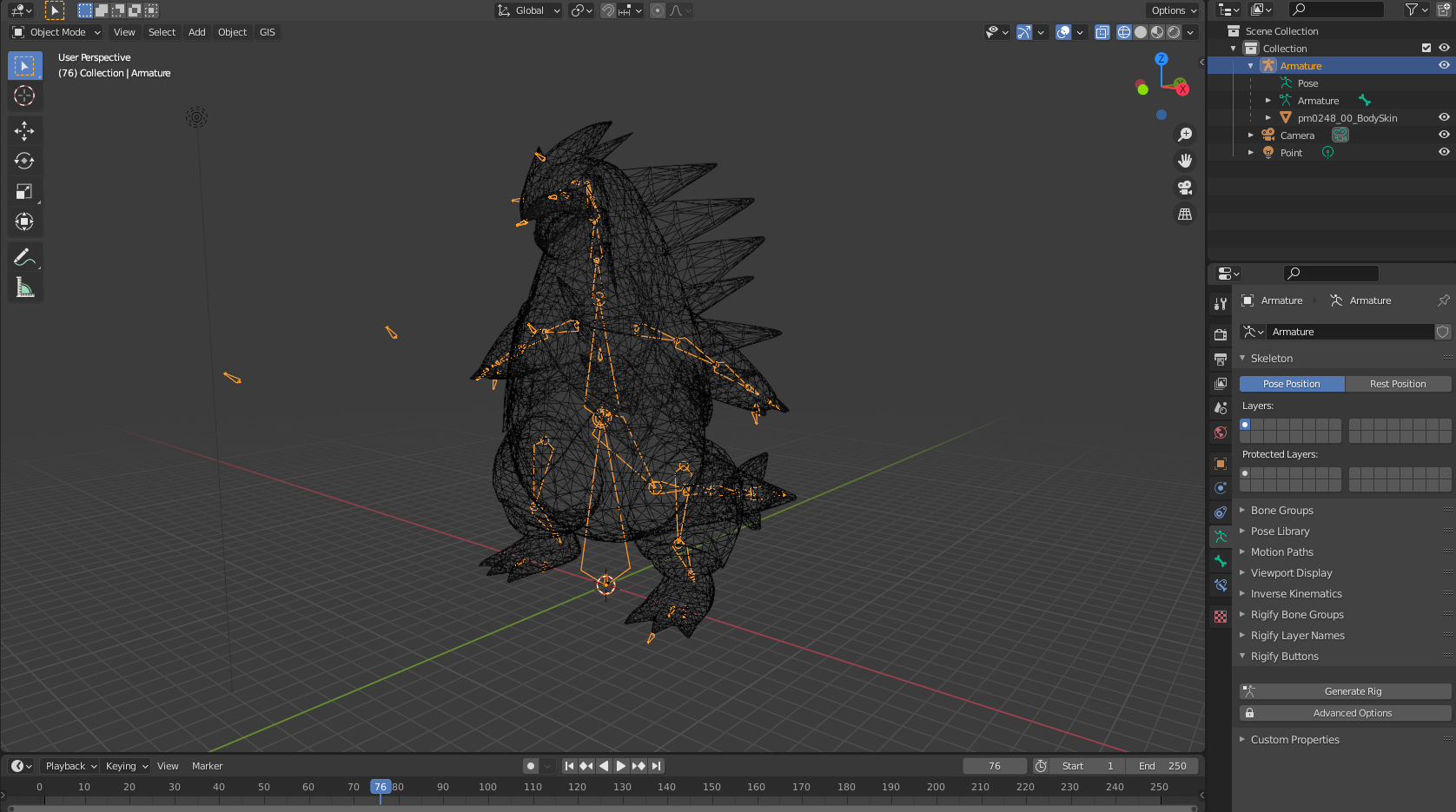Image resolution: width=1456 pixels, height=812 pixels.
Task: Pick the Rotate tool
Action: [24, 161]
